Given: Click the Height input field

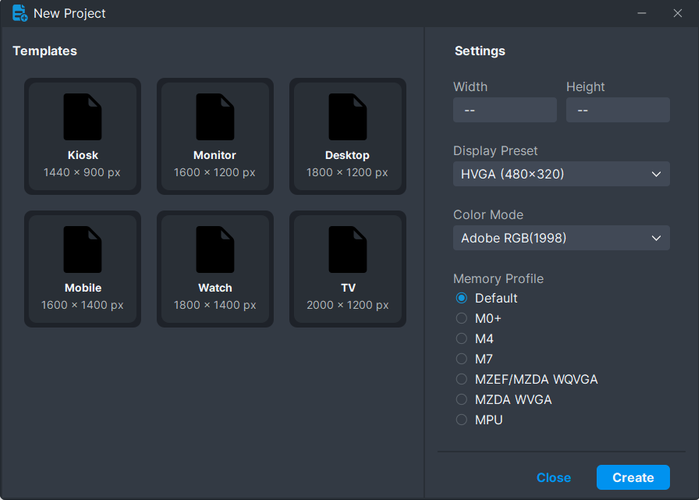Looking at the screenshot, I should coord(618,110).
